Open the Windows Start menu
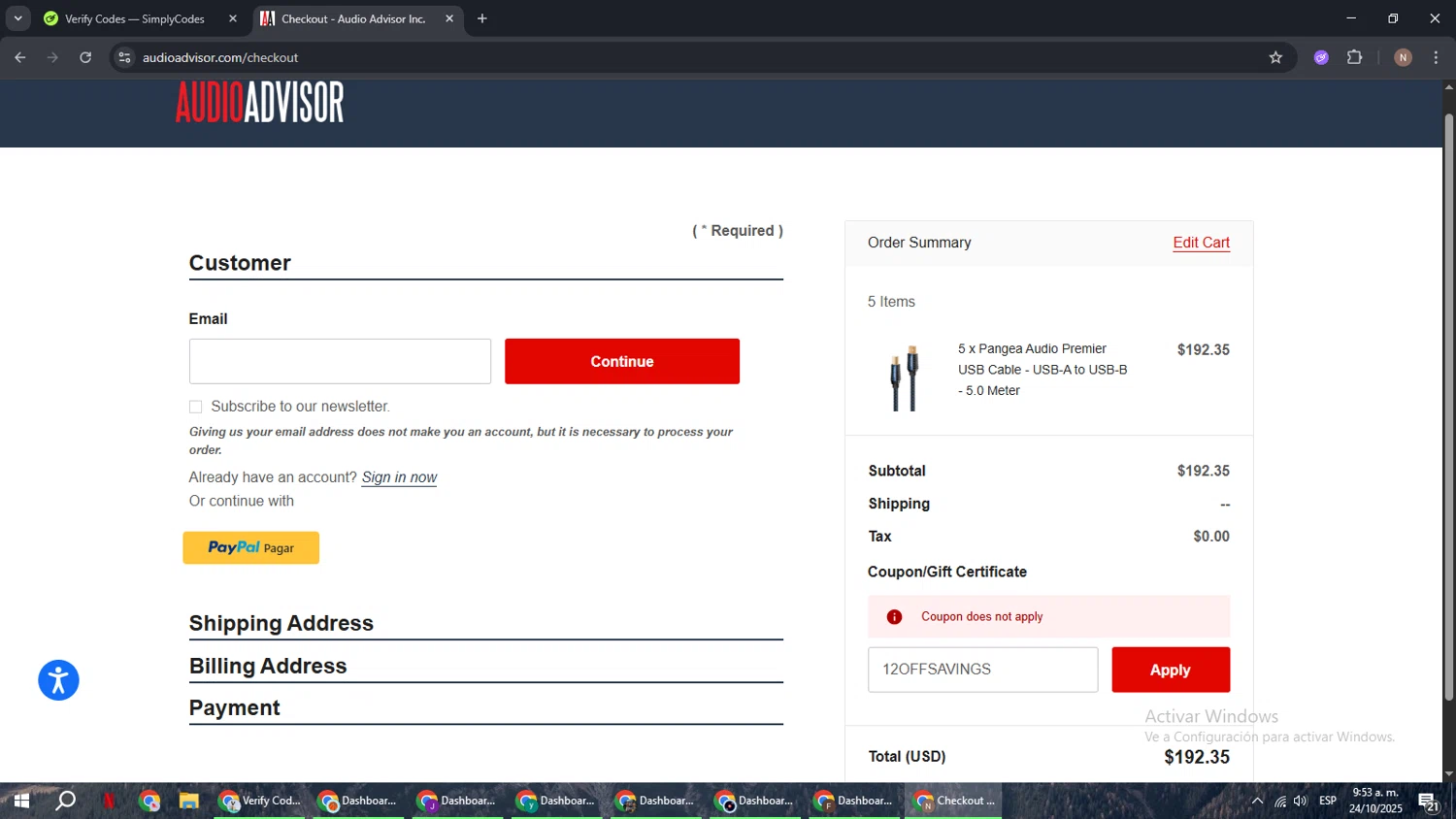1456x819 pixels. (x=21, y=801)
